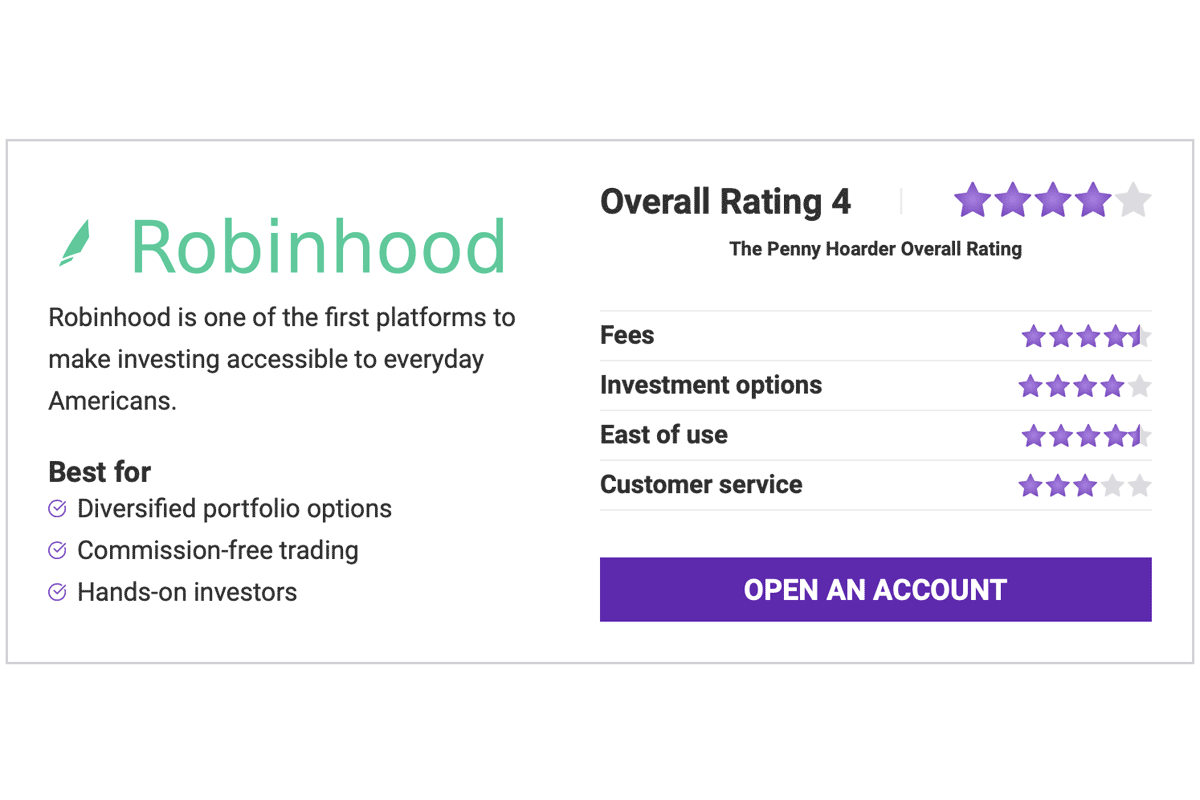Click the checkmark beside Diversified portfolio options
Viewport: 1200px width, 800px height.
(x=58, y=509)
